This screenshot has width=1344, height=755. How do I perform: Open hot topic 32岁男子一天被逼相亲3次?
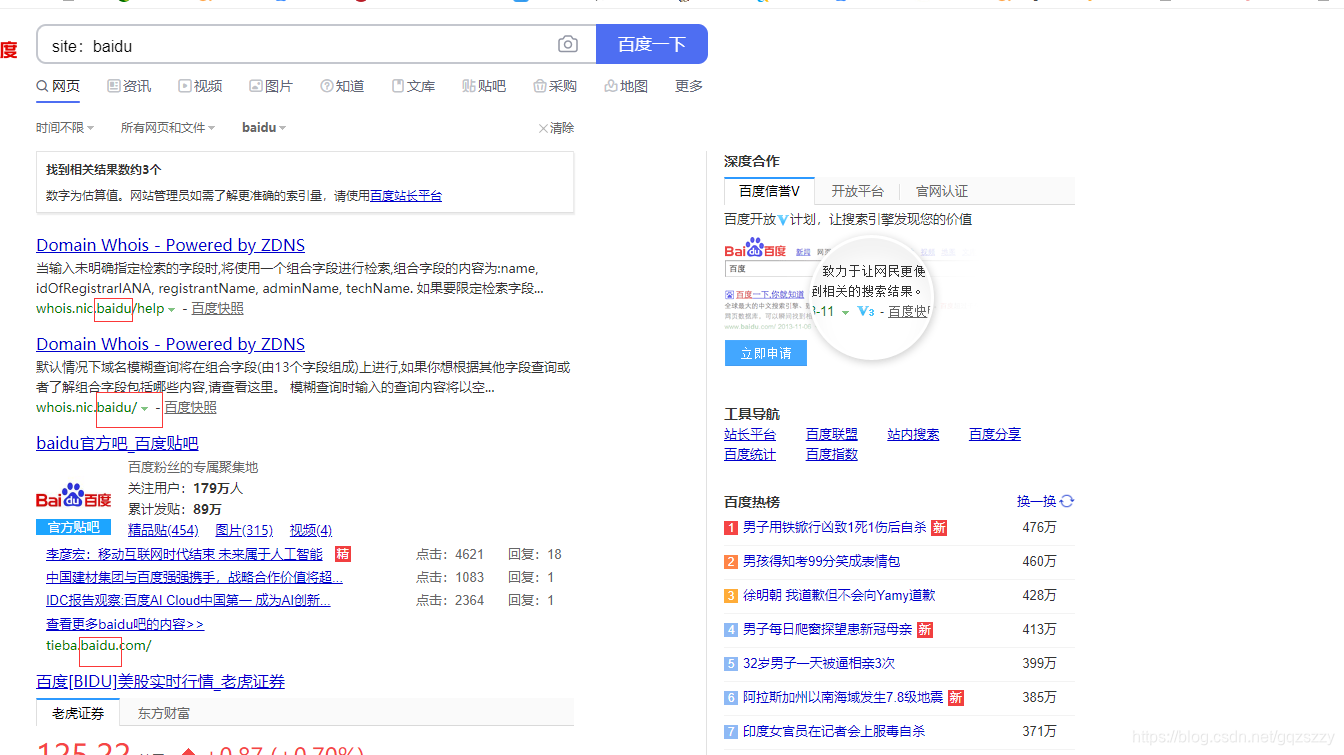click(x=819, y=663)
